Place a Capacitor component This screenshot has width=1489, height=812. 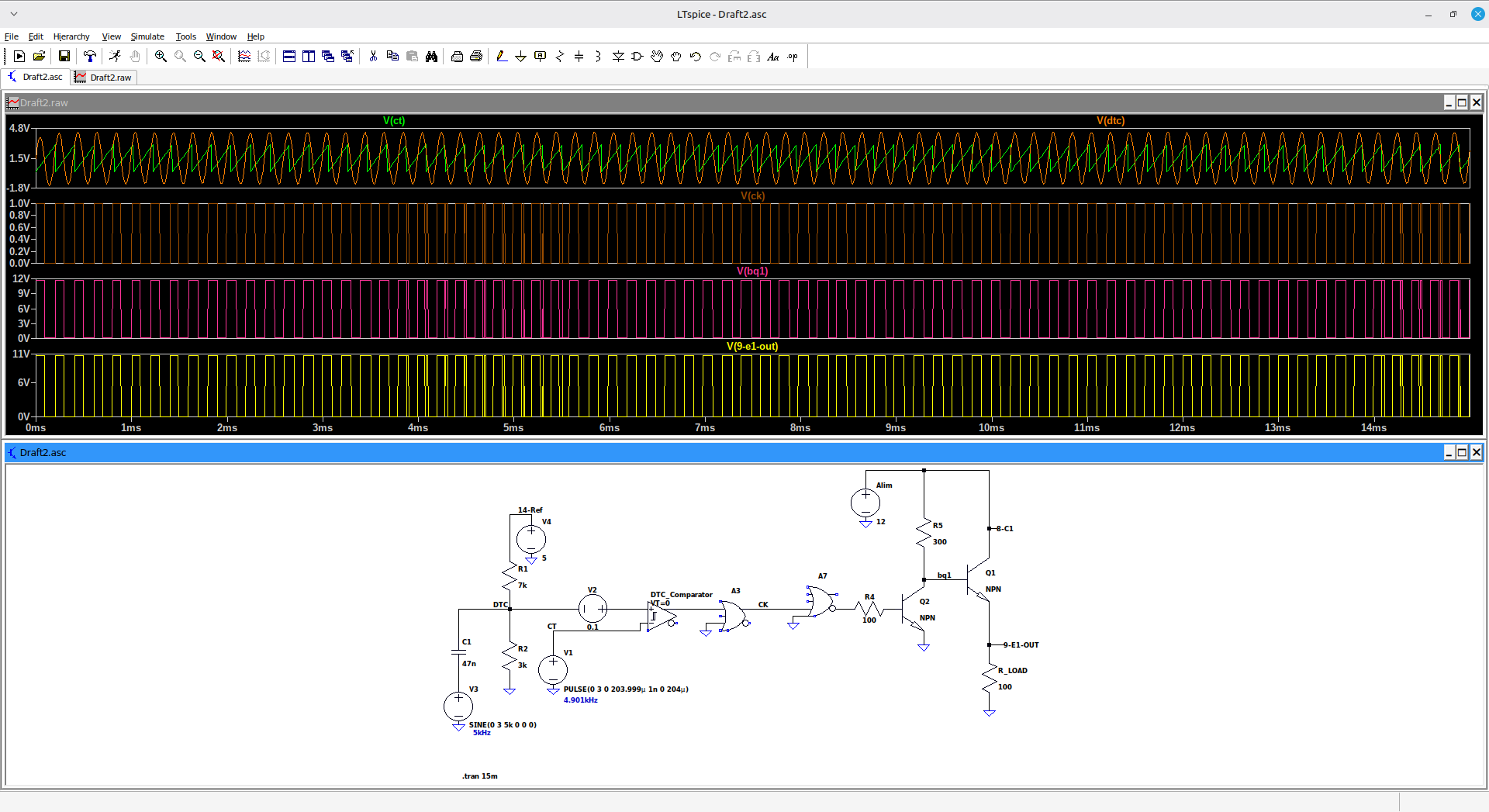pyautogui.click(x=579, y=57)
